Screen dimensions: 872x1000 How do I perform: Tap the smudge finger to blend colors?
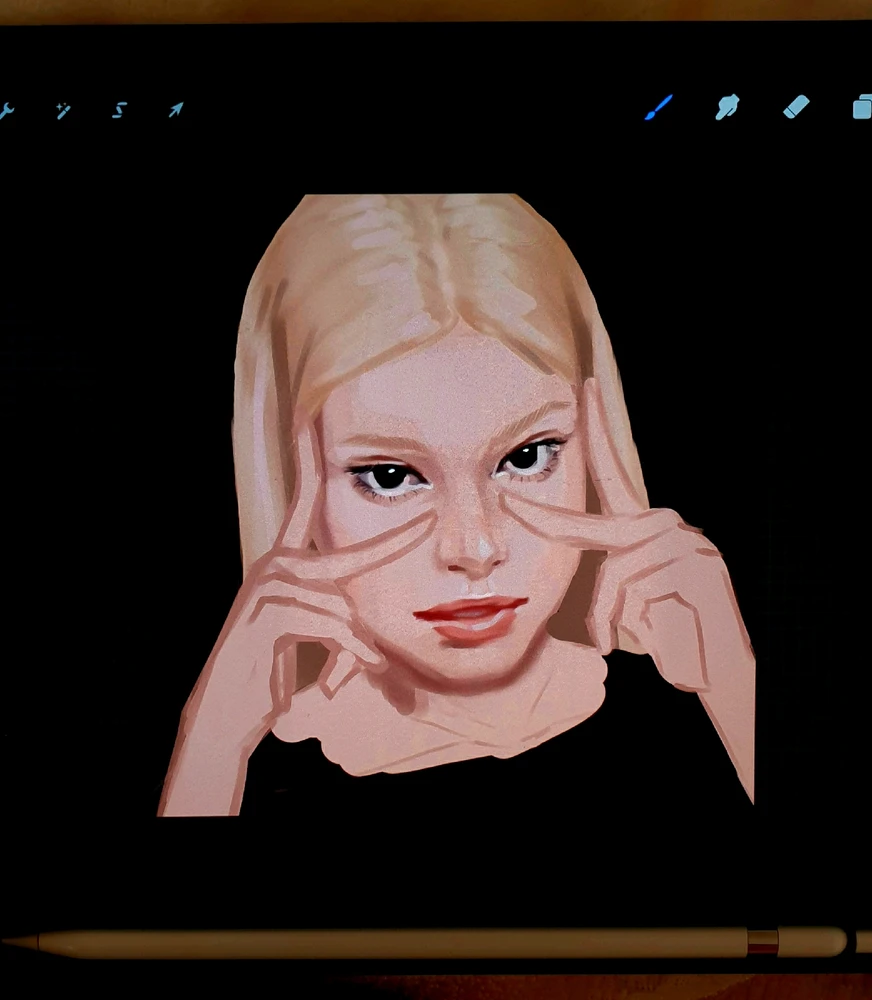pos(727,107)
